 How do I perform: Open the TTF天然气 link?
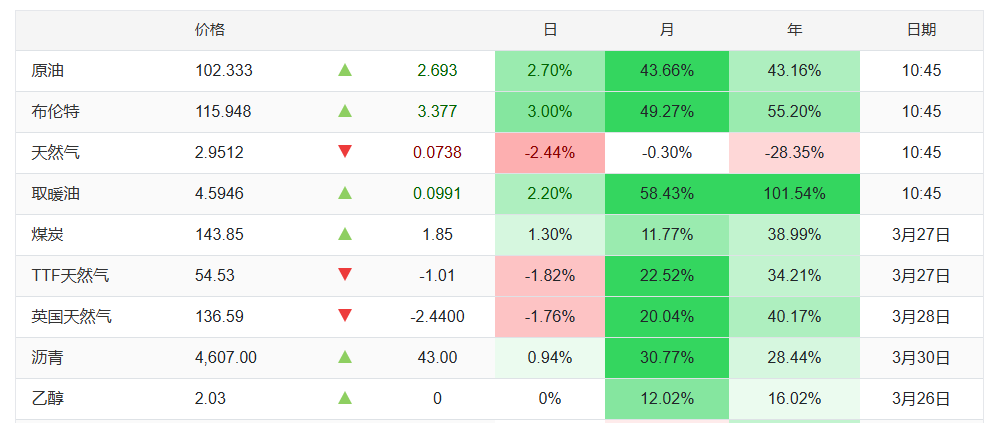click(71, 276)
